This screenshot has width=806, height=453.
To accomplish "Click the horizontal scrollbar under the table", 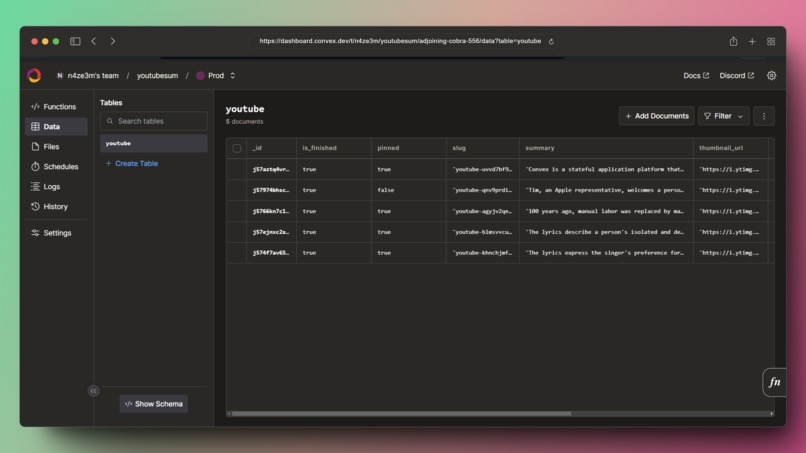I will 401,413.
